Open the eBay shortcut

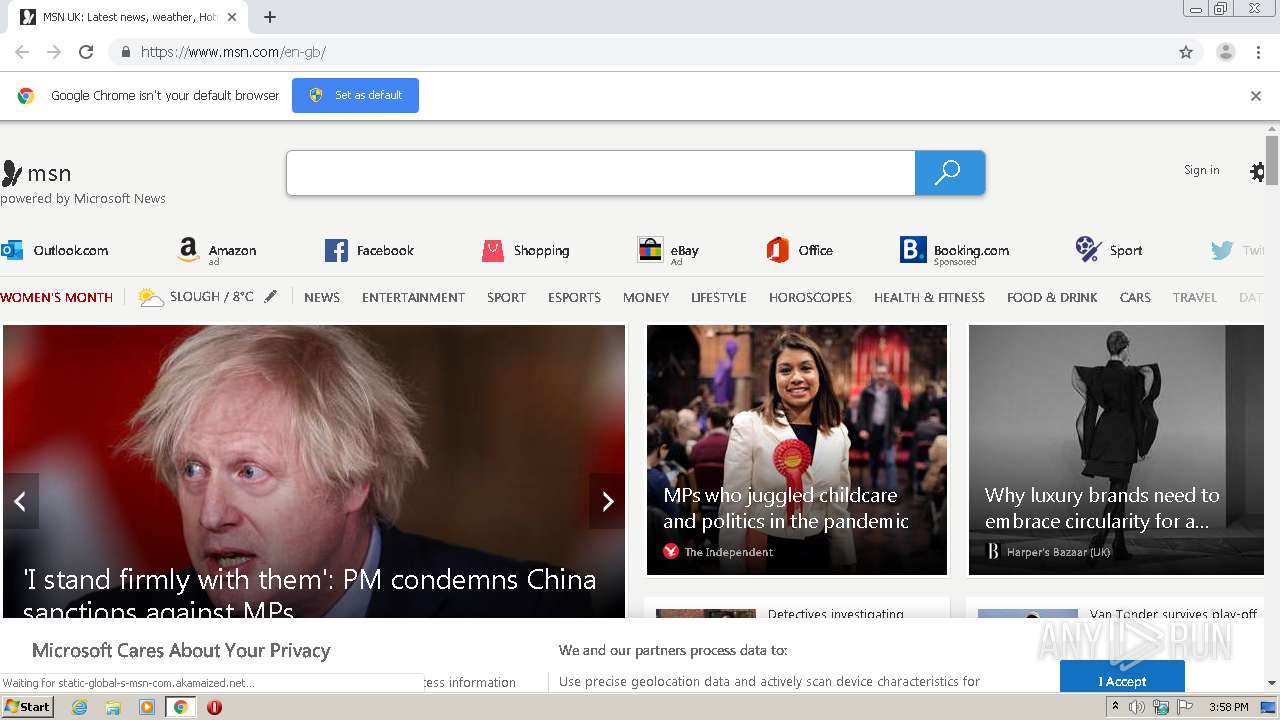click(668, 250)
